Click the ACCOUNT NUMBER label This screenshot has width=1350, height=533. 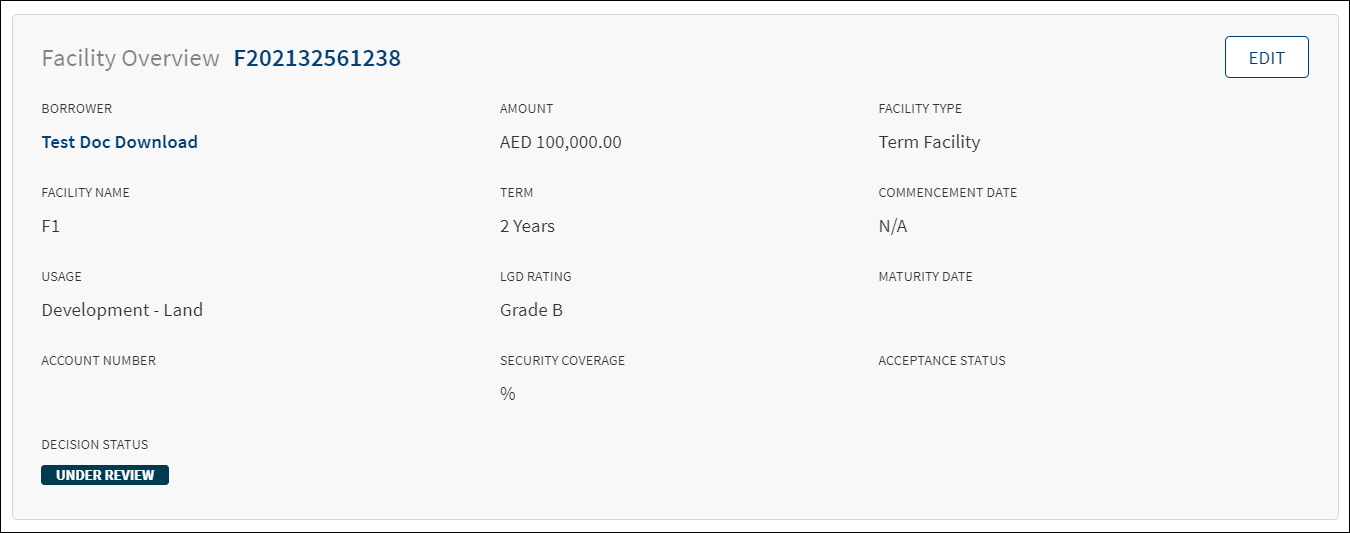tap(99, 361)
